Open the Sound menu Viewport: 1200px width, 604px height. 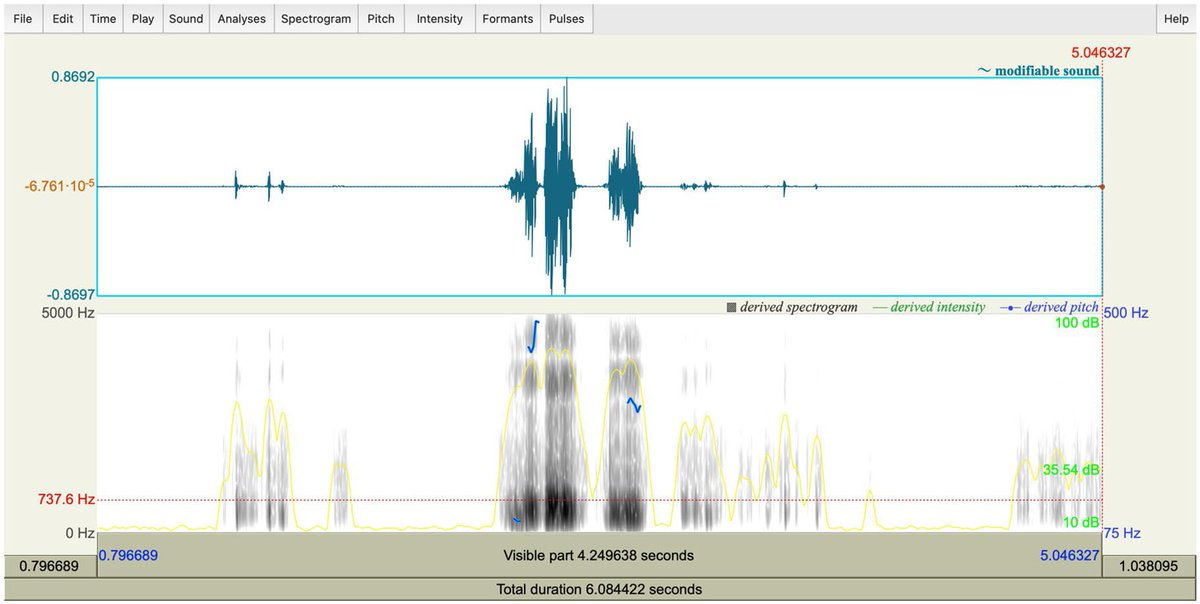click(x=186, y=18)
